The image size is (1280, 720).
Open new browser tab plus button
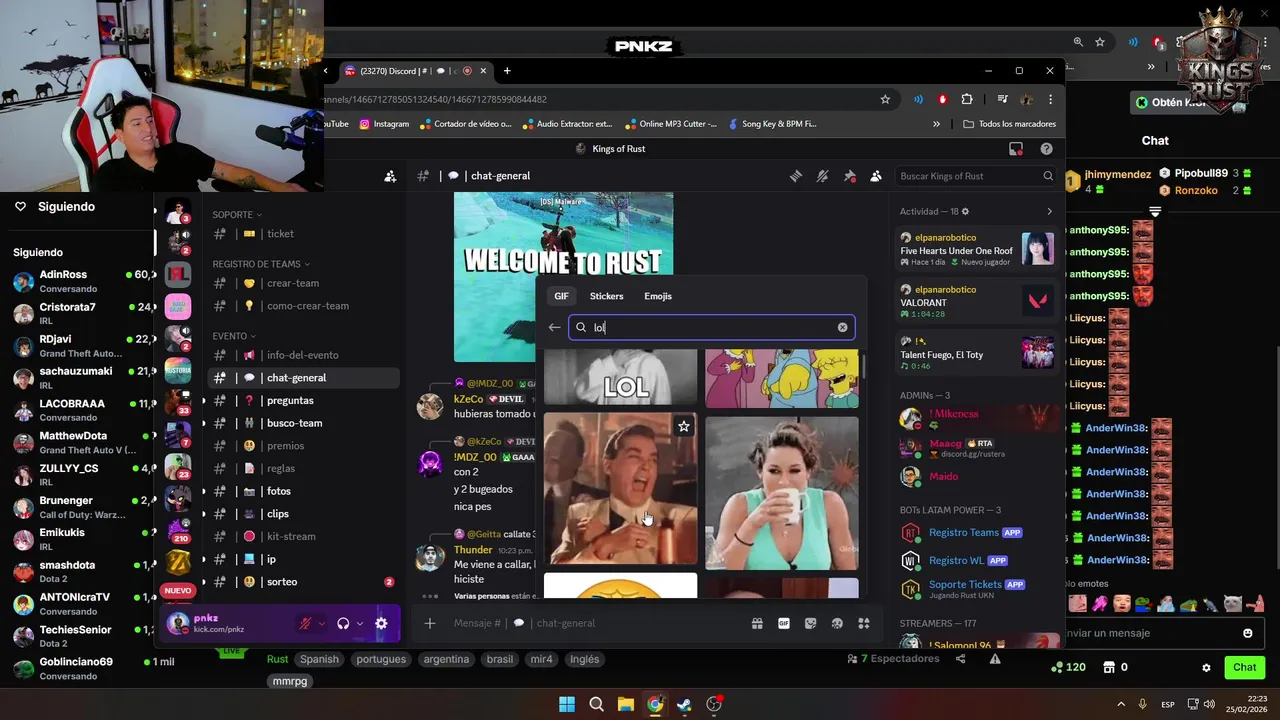pos(507,71)
